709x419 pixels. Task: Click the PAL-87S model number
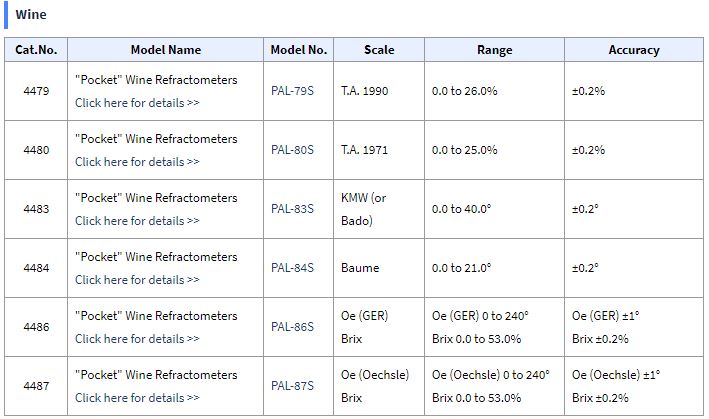click(x=292, y=386)
